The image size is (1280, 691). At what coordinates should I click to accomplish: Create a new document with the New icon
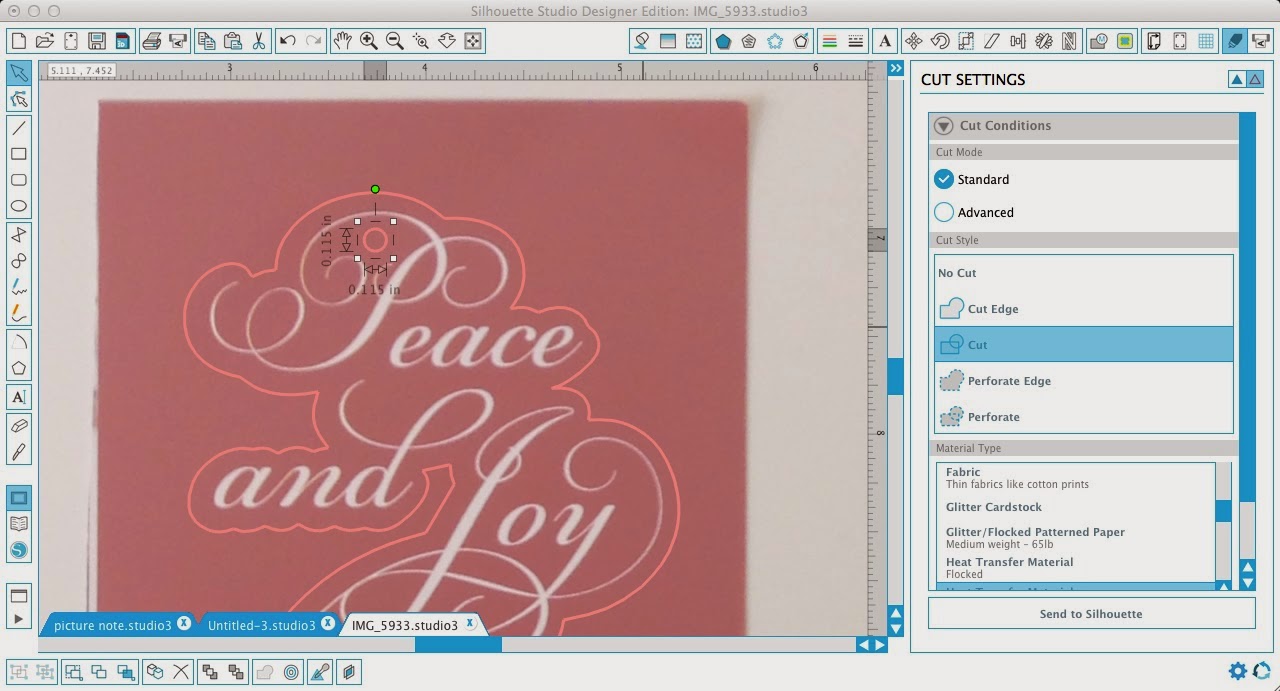click(x=17, y=41)
